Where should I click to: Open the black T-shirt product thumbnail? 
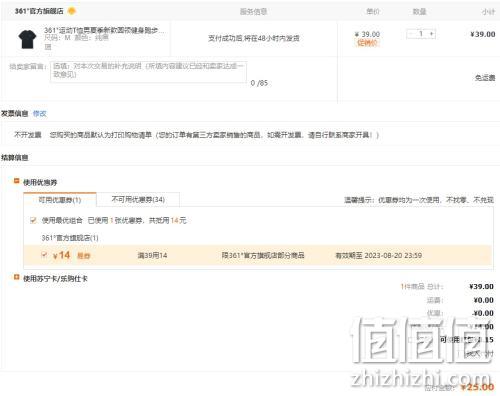[27, 39]
